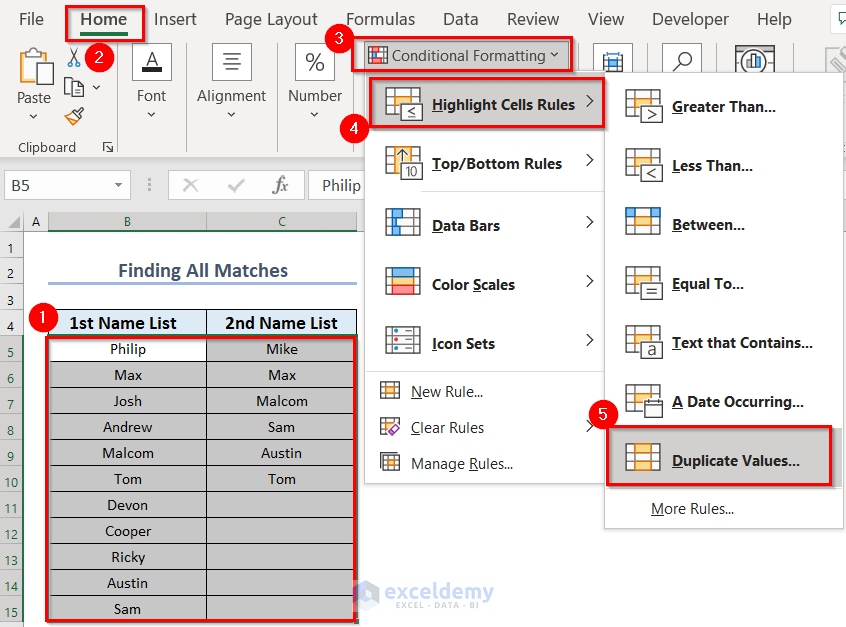Select the Format Painter brush icon
846x627 pixels.
(74, 118)
